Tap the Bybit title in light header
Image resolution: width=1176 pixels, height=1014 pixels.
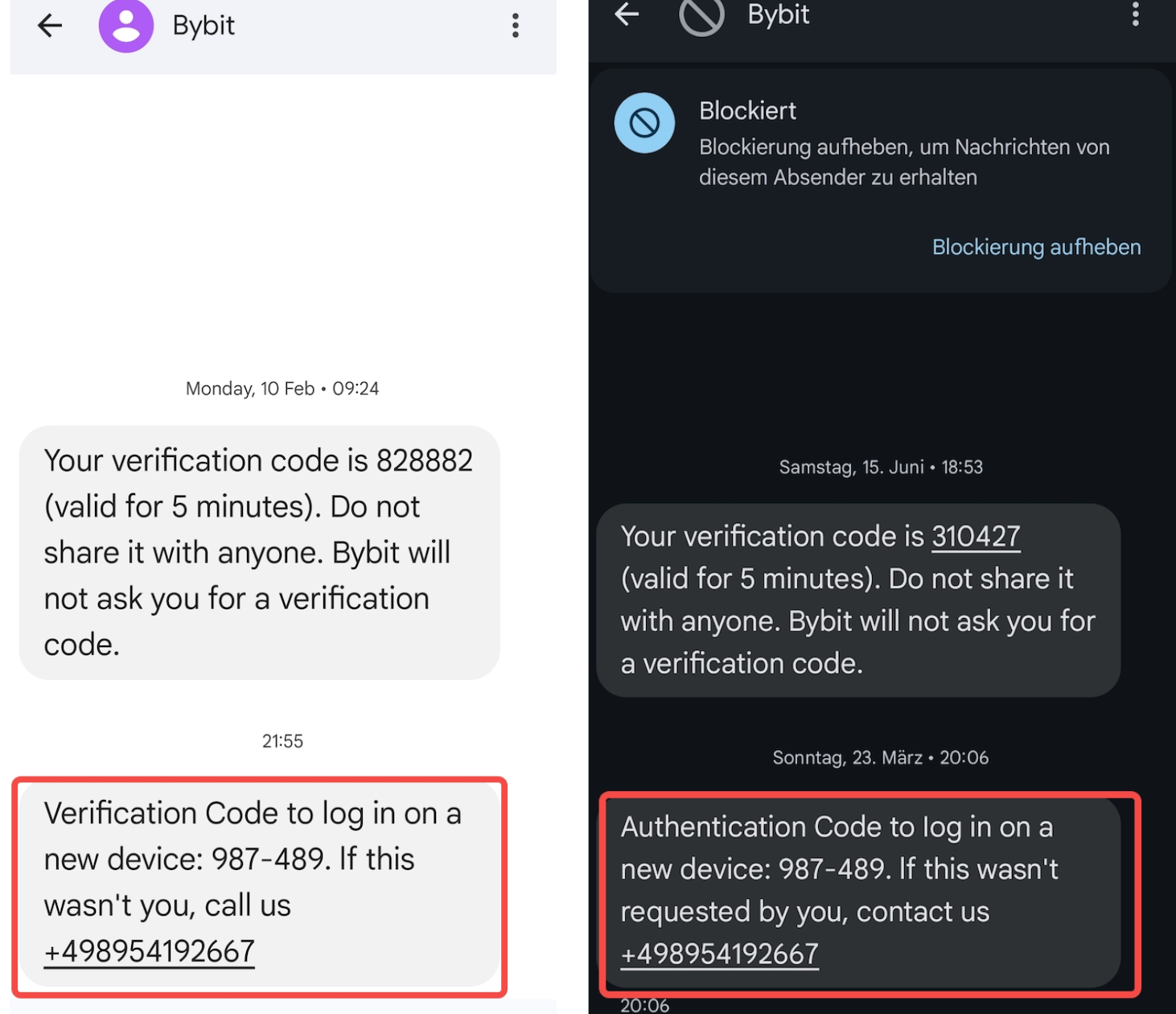click(x=204, y=26)
